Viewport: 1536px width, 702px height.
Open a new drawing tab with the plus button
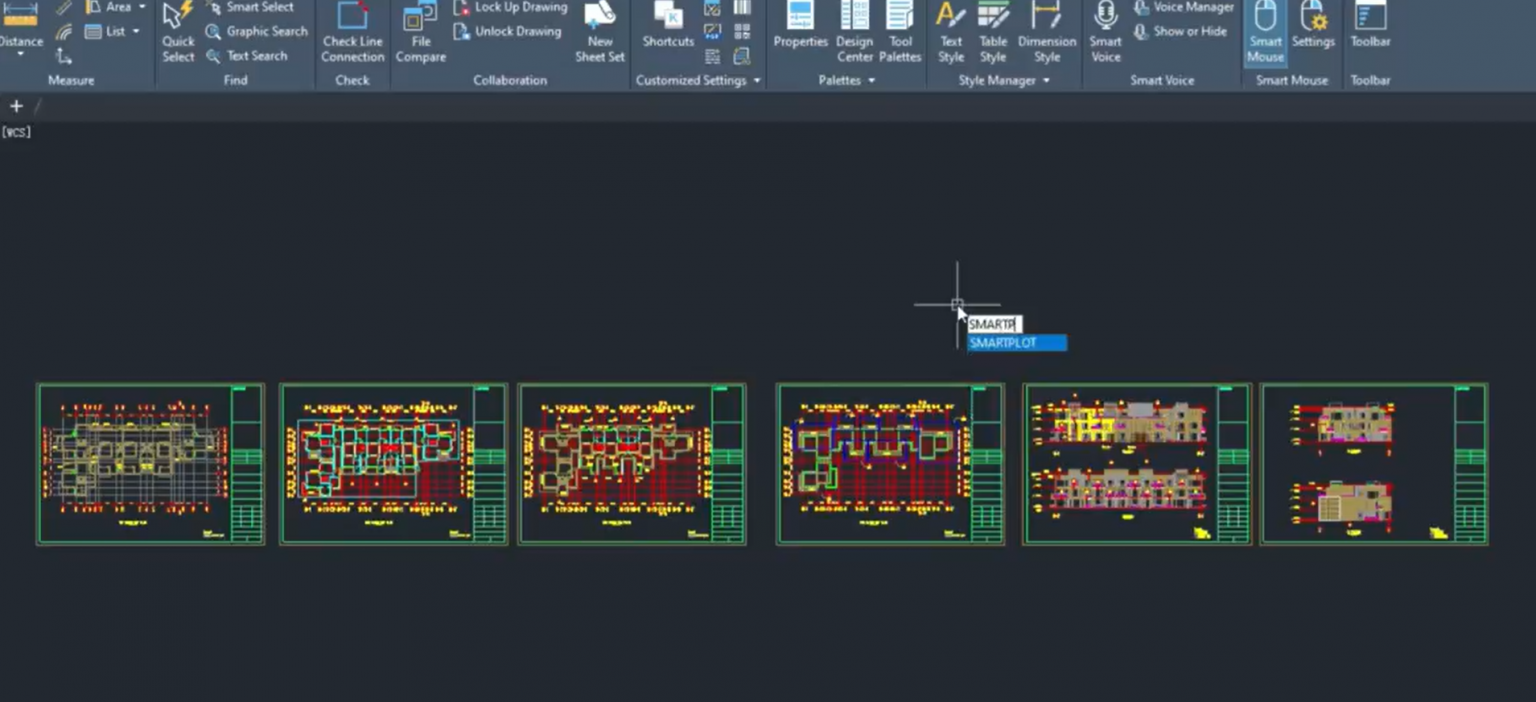point(15,105)
